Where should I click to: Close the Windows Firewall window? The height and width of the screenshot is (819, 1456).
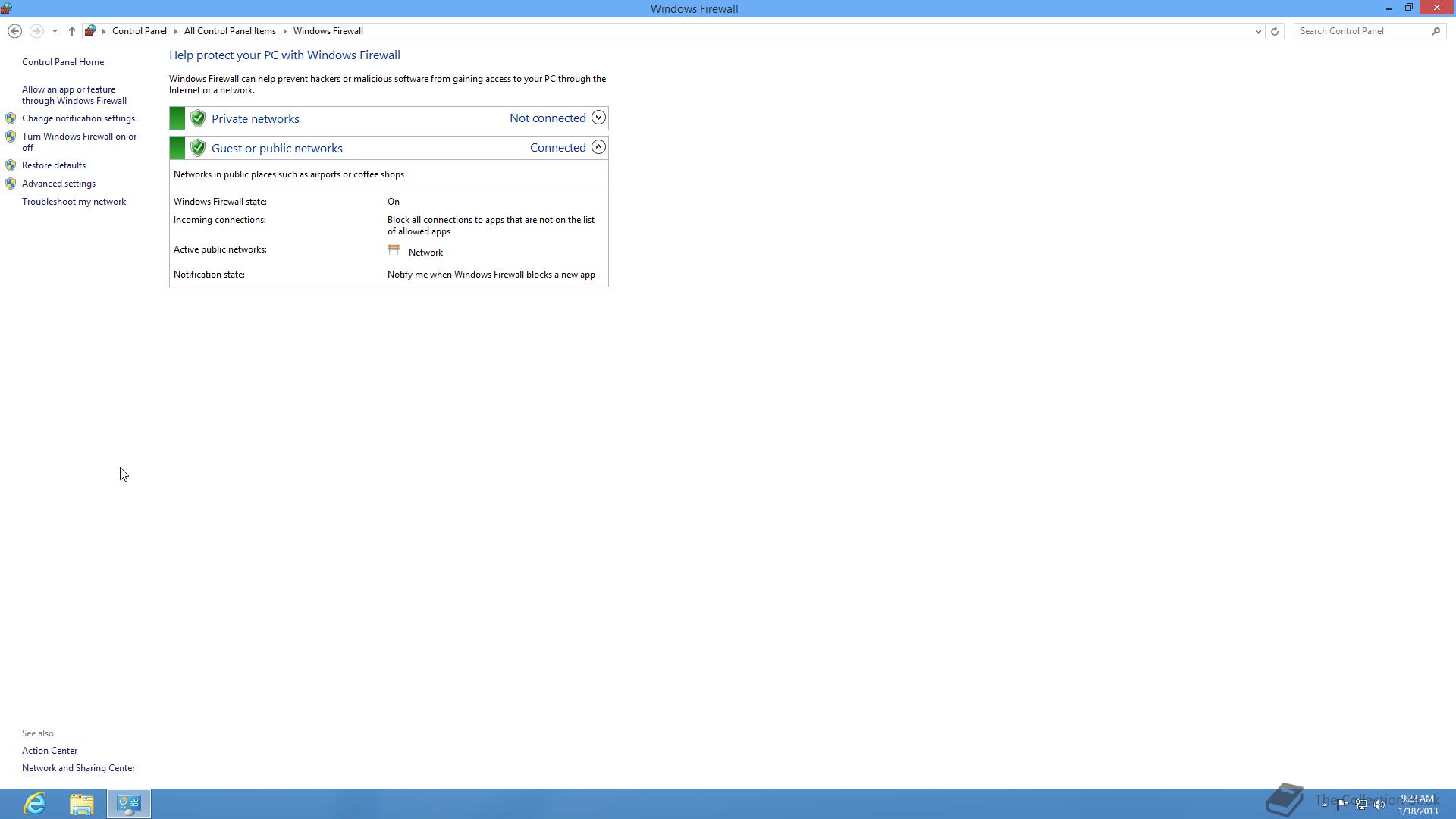coord(1436,8)
